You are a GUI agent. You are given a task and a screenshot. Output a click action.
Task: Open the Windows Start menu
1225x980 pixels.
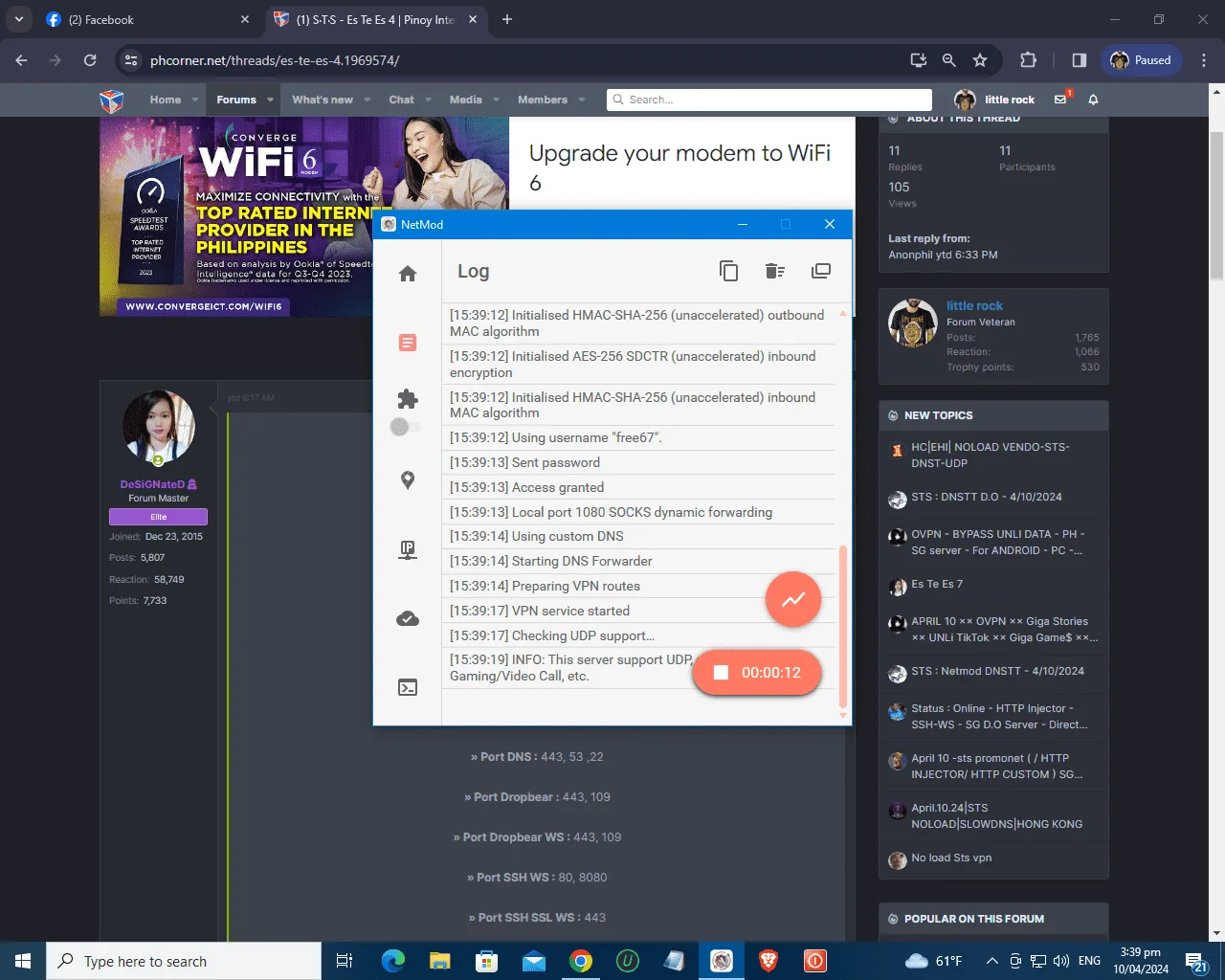pos(23,961)
